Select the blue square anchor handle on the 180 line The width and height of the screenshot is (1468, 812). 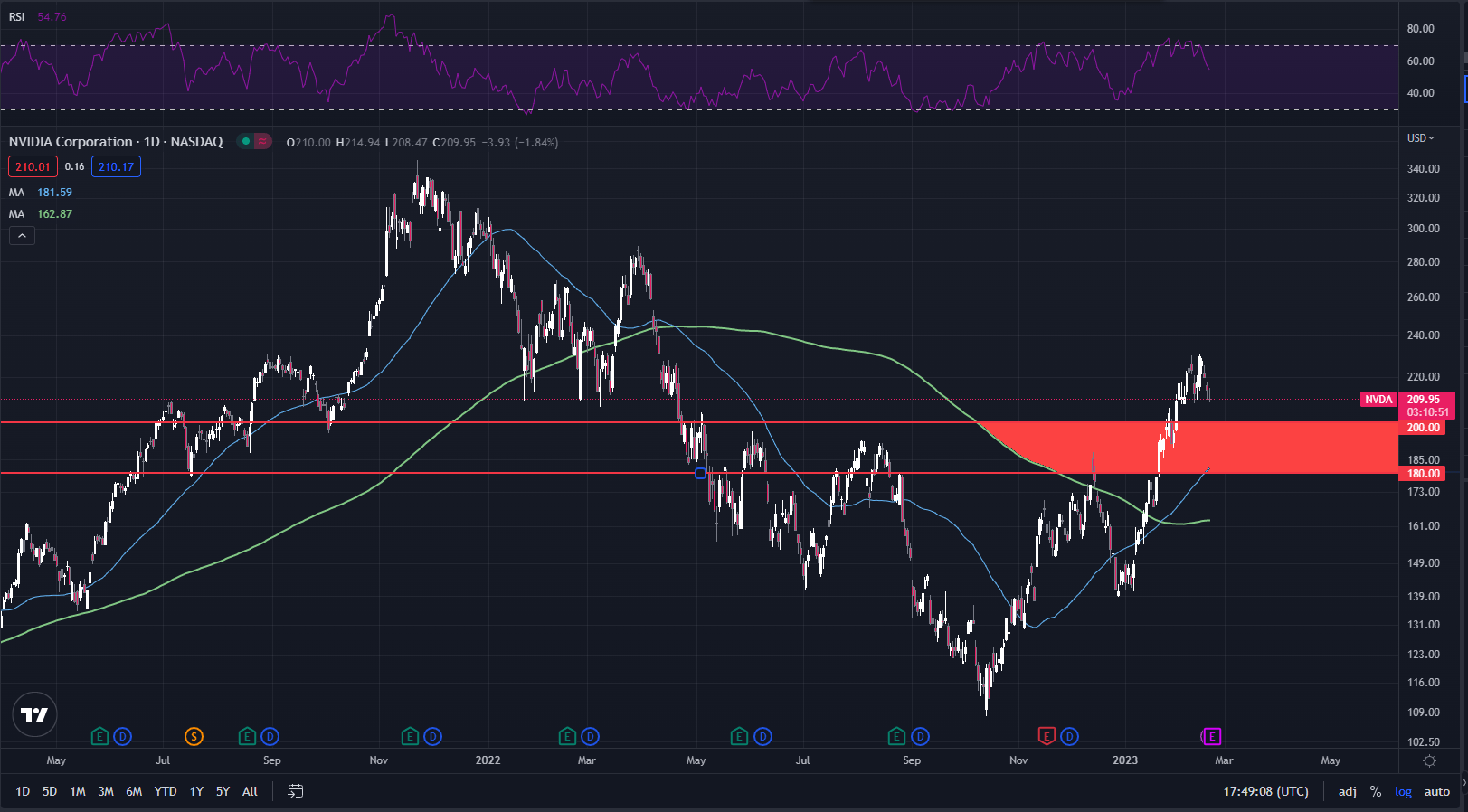[x=700, y=473]
